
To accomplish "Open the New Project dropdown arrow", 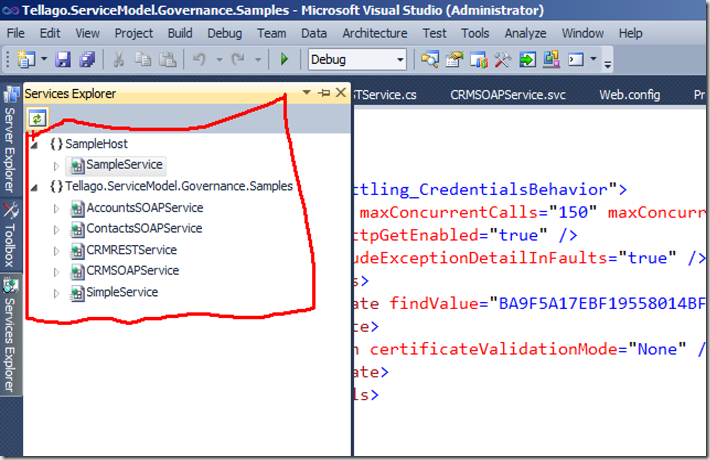I will [44, 59].
